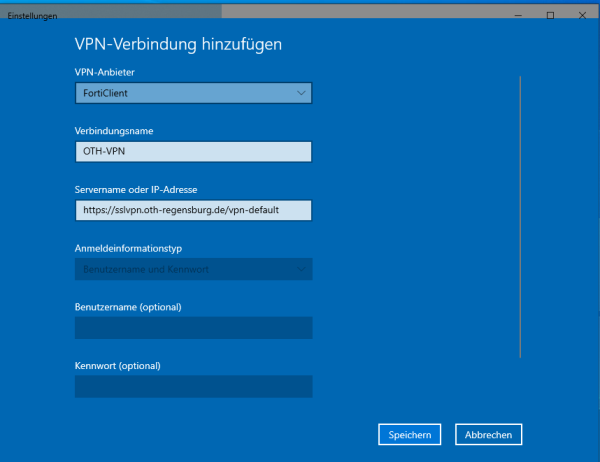The width and height of the screenshot is (600, 462).
Task: Click the Benutzername (optional) label
Action: tap(128, 307)
